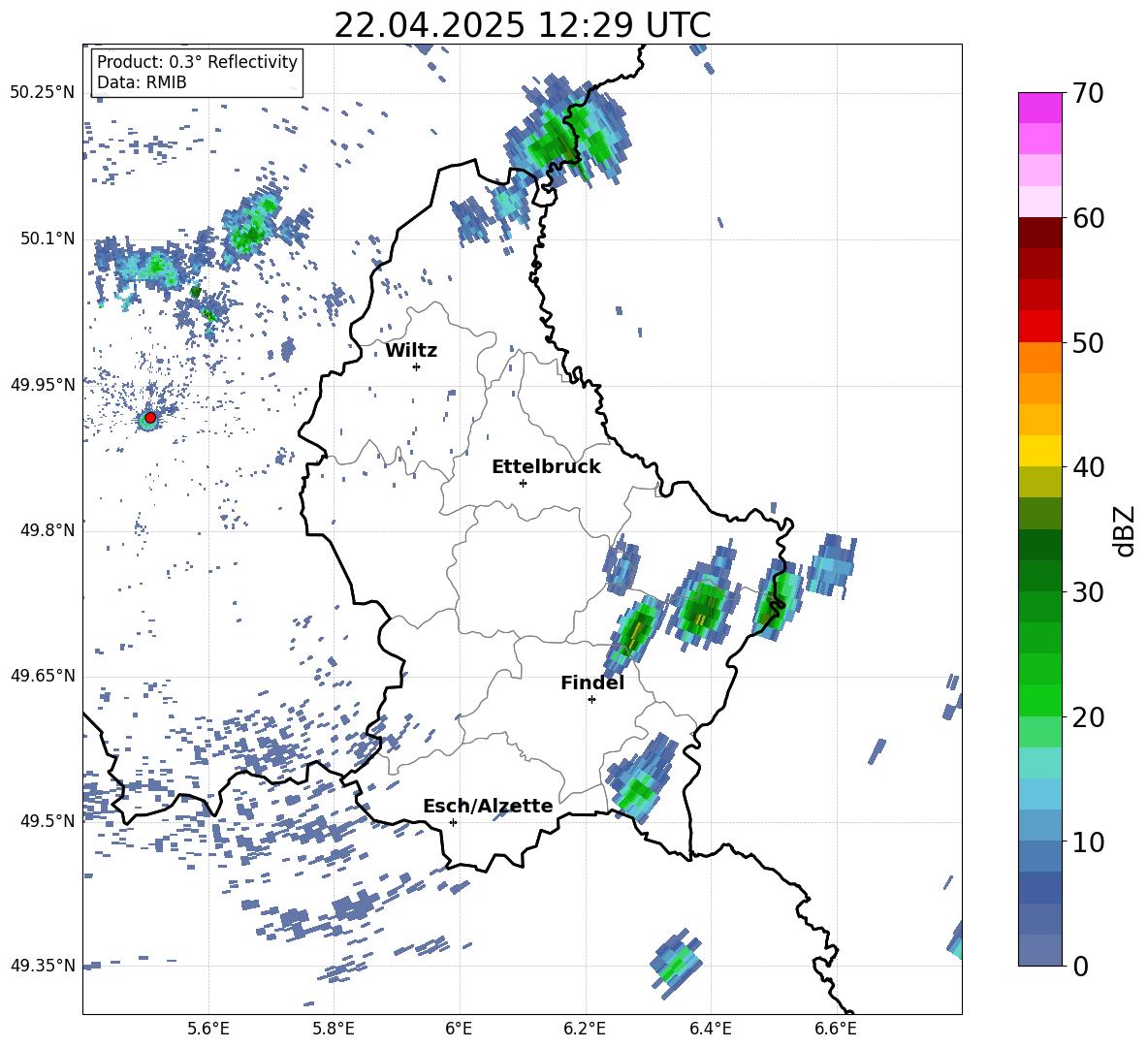
Task: Click the colorbar tick label 0
Action: click(x=1080, y=966)
